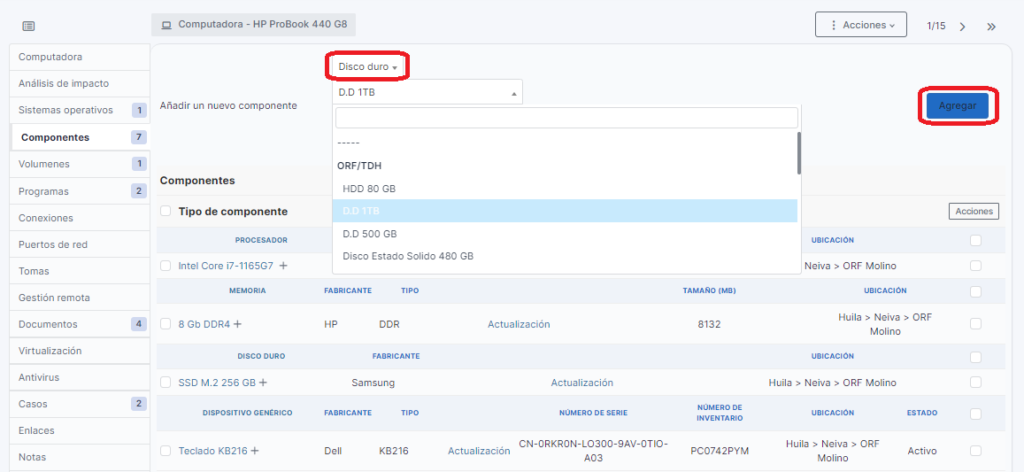Click plus icon beside 8 Gb DDR4
Image resolution: width=1024 pixels, height=472 pixels.
coord(237,324)
